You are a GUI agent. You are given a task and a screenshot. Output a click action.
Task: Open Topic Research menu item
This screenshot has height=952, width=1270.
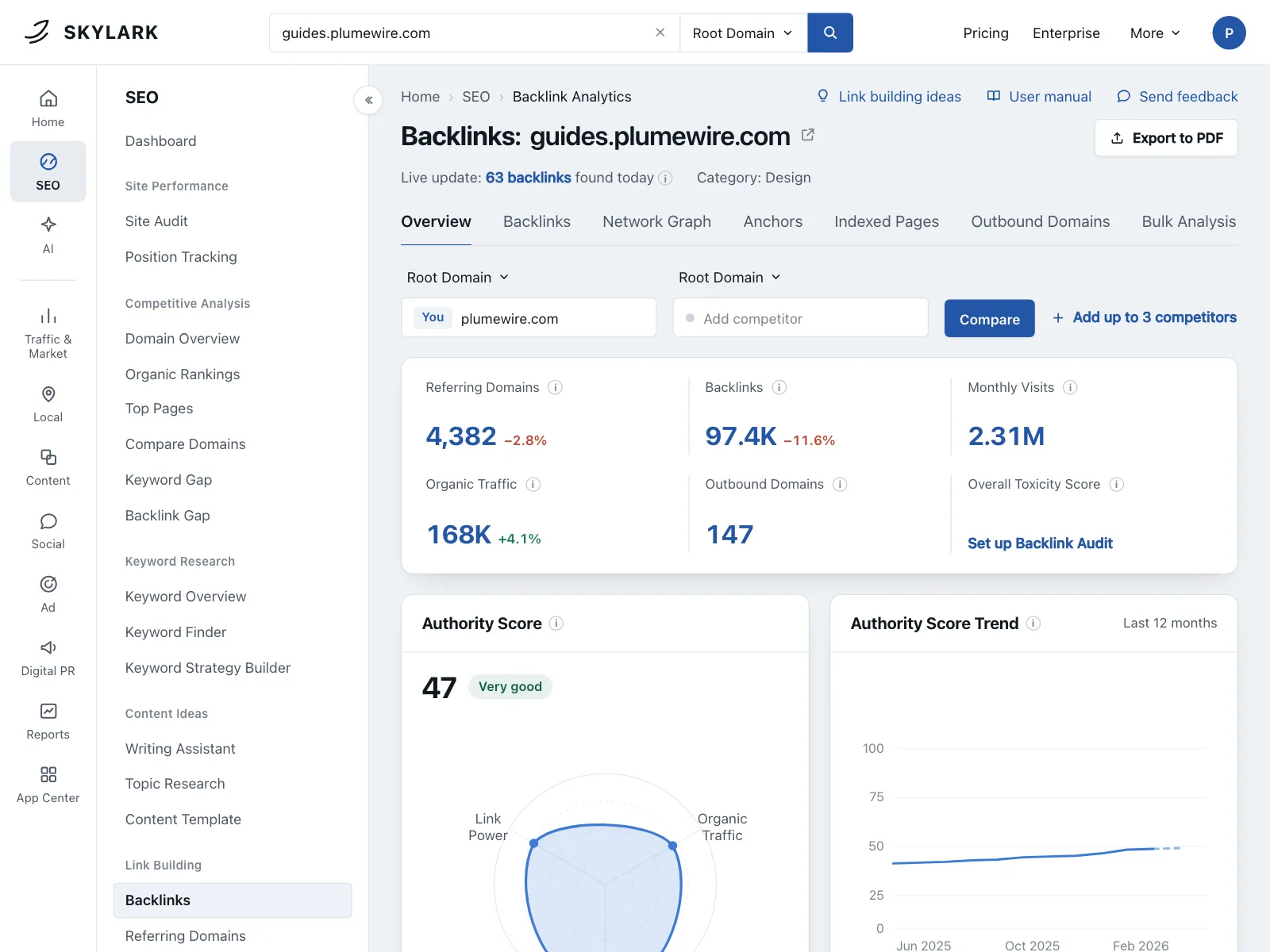click(175, 784)
